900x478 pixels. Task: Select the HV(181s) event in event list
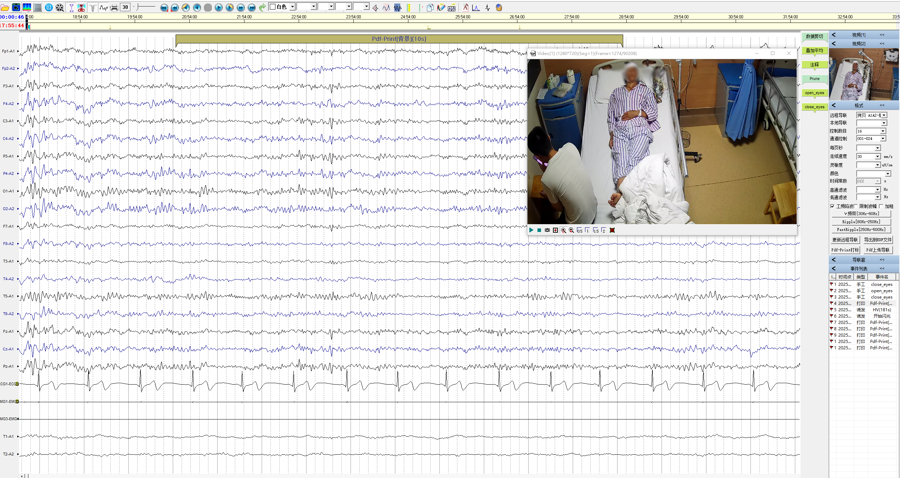point(880,310)
